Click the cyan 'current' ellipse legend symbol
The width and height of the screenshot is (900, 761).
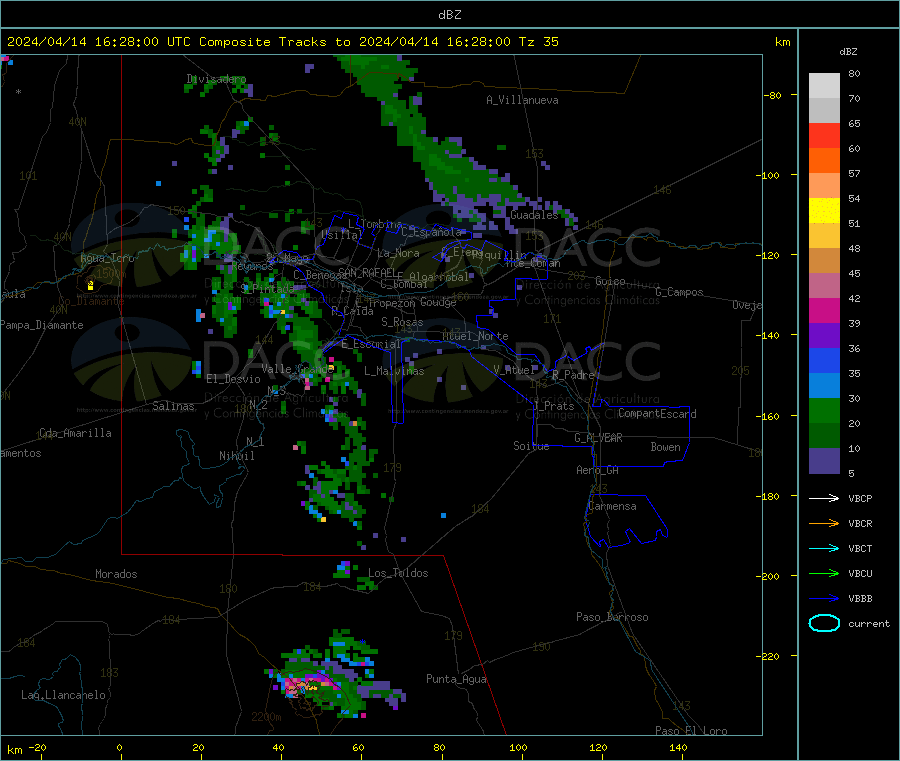point(824,623)
